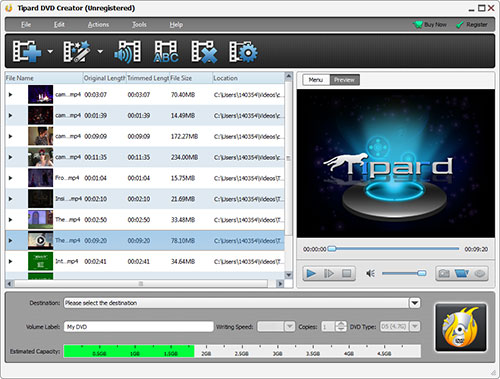The width and height of the screenshot is (500, 379).
Task: Open the Destination dropdown
Action: [x=415, y=303]
